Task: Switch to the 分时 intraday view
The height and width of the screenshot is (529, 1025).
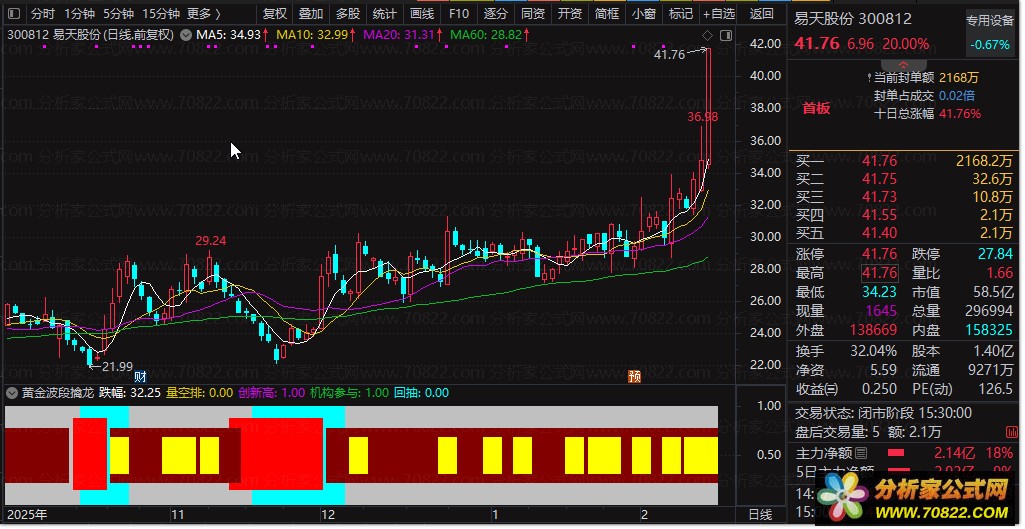Action: pos(42,14)
